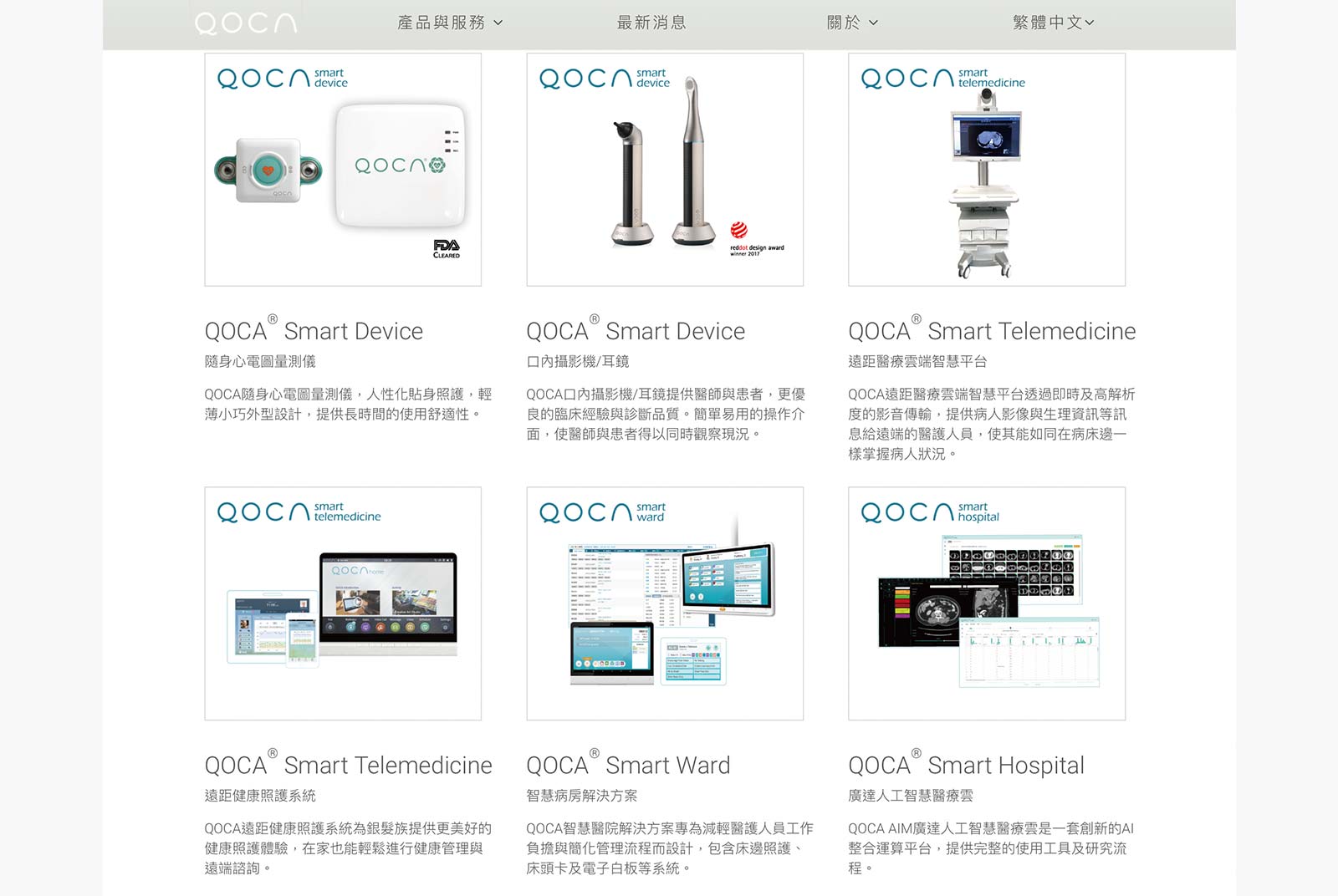Click the QOCA smart ward logo
1338x896 pixels.
click(x=603, y=512)
